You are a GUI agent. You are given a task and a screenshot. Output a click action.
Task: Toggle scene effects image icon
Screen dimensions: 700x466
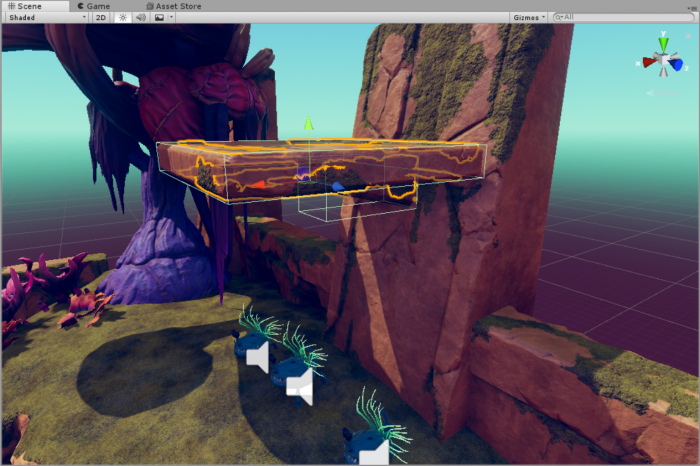159,17
